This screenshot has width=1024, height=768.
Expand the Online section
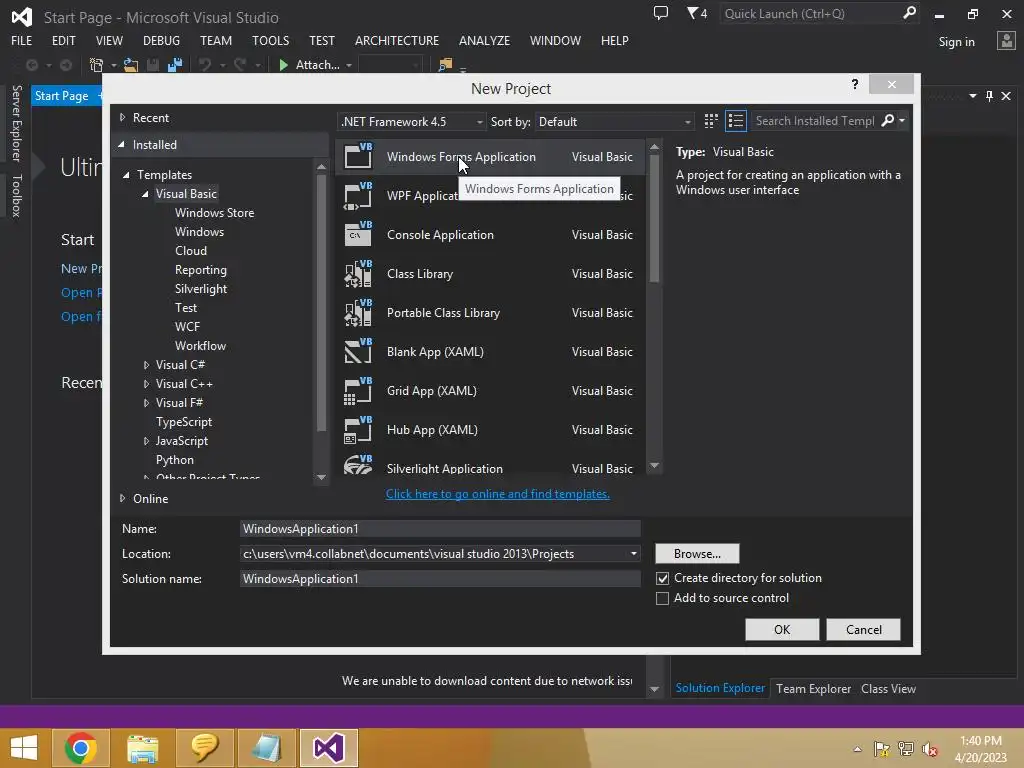click(x=122, y=498)
